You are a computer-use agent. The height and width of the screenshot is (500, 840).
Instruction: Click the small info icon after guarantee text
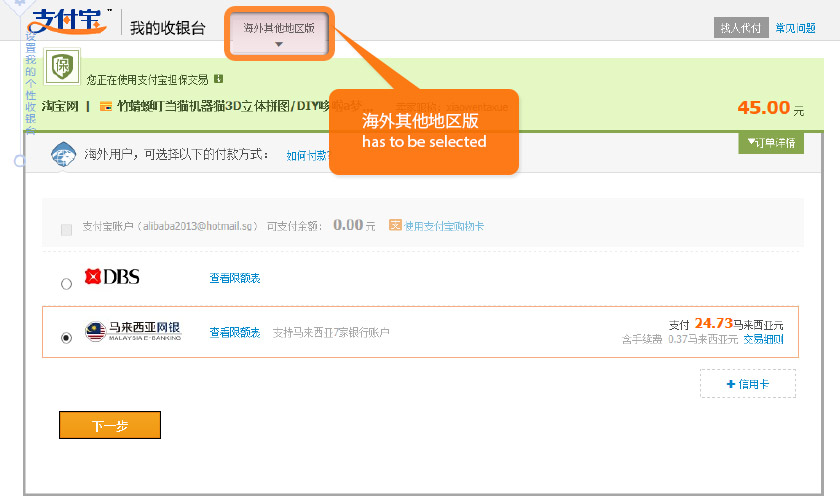218,79
